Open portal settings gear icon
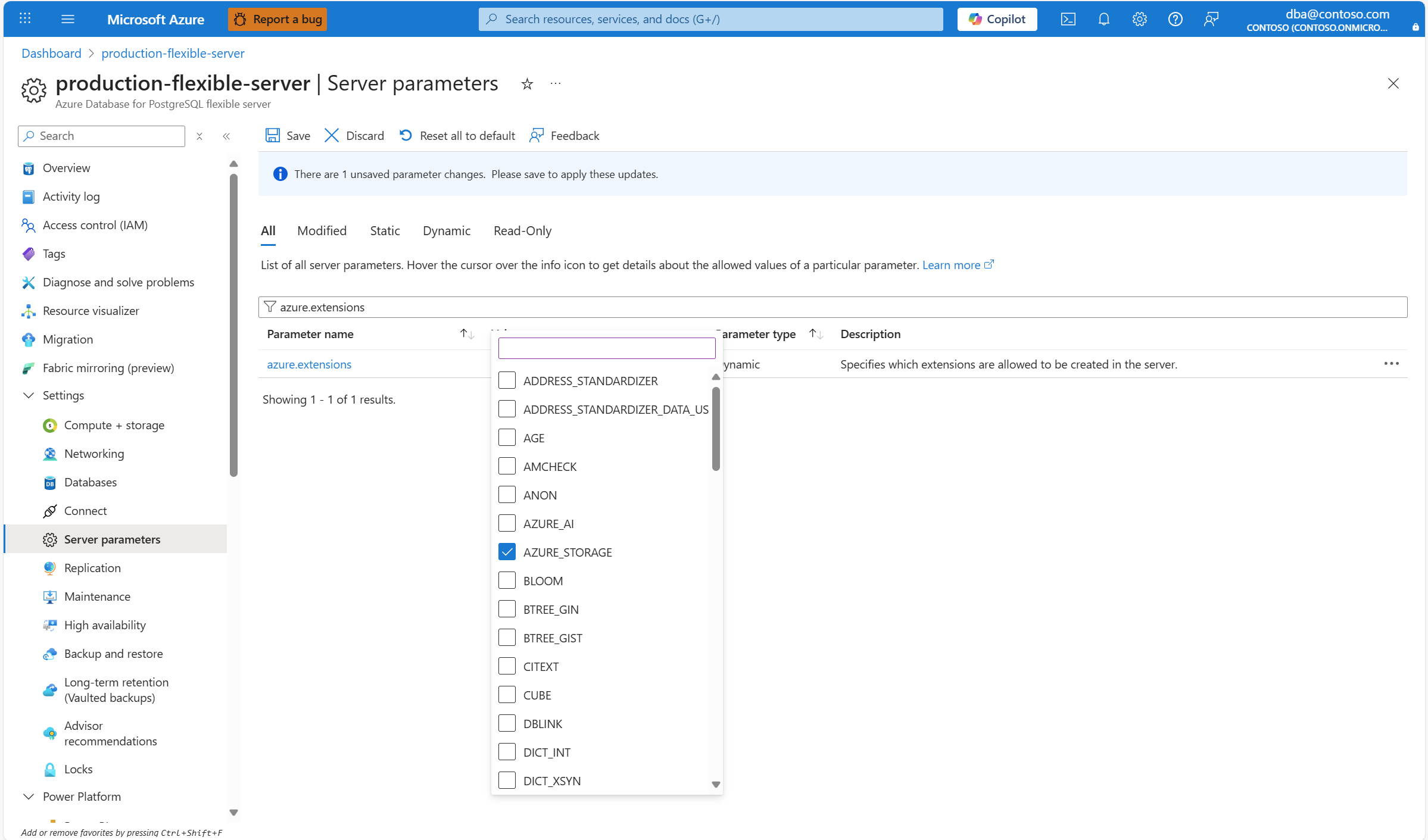1428x840 pixels. 1139,19
